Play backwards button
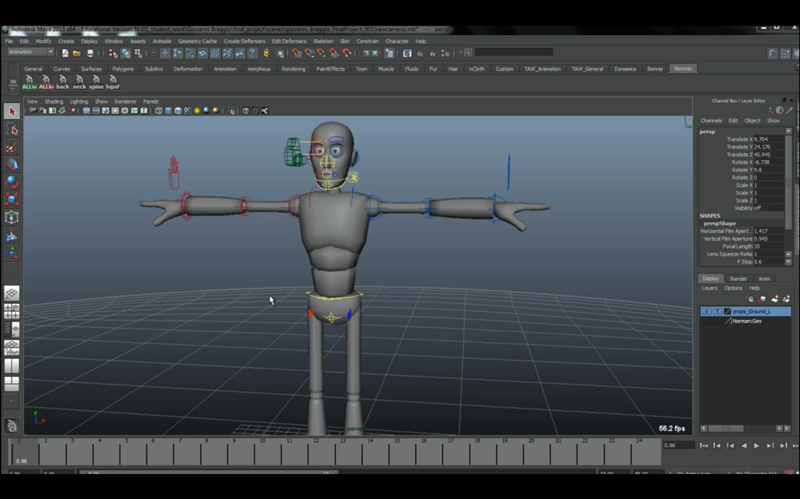This screenshot has height=499, width=800. click(x=744, y=446)
